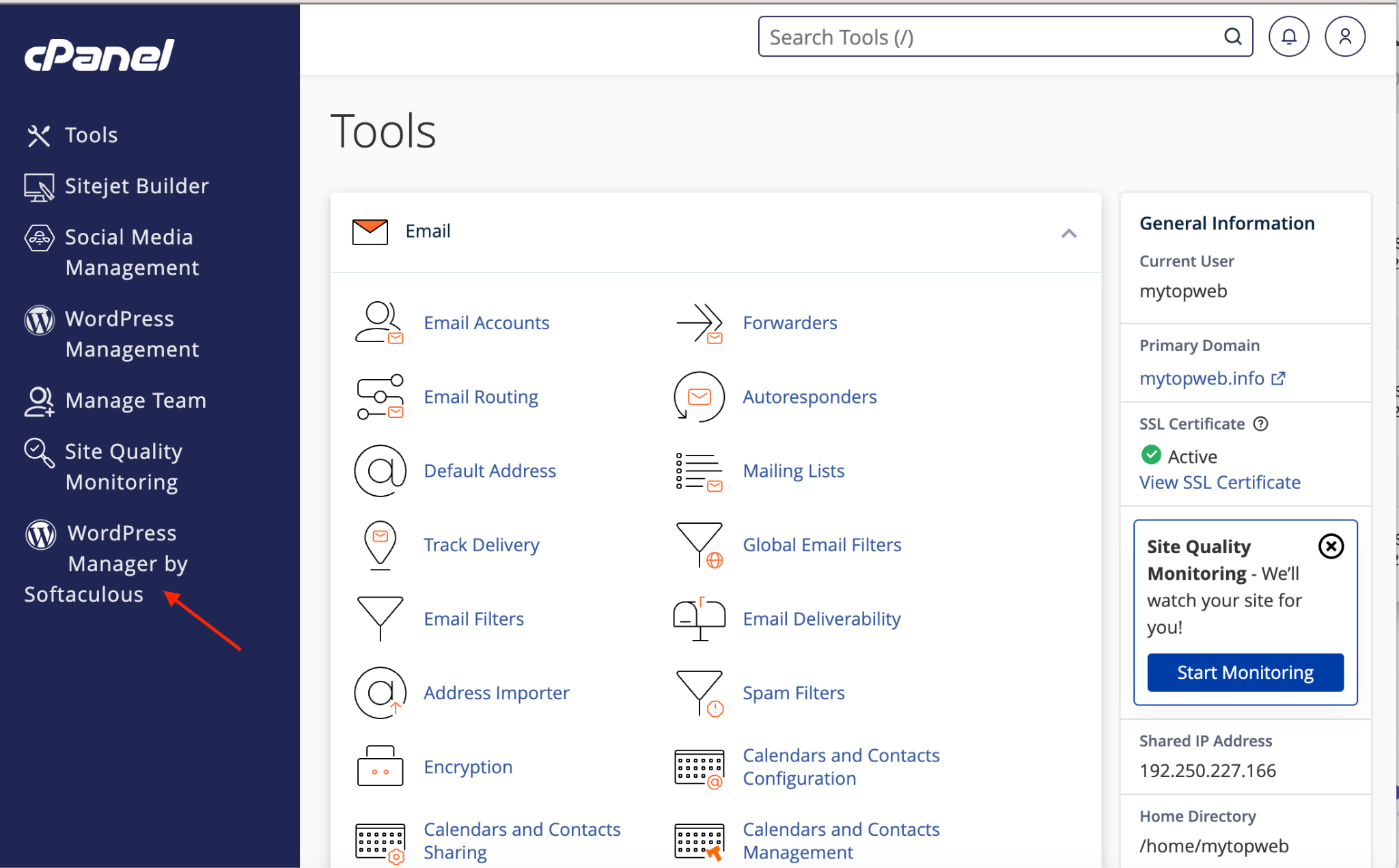Click the Email Accounts icon
This screenshot has width=1399, height=868.
point(380,323)
